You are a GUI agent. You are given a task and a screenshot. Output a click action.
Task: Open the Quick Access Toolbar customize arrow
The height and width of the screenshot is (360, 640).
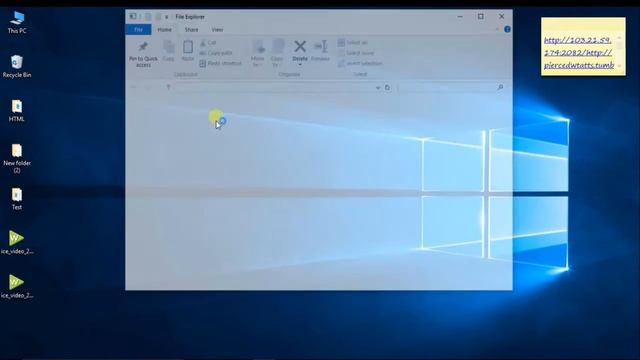click(x=167, y=17)
